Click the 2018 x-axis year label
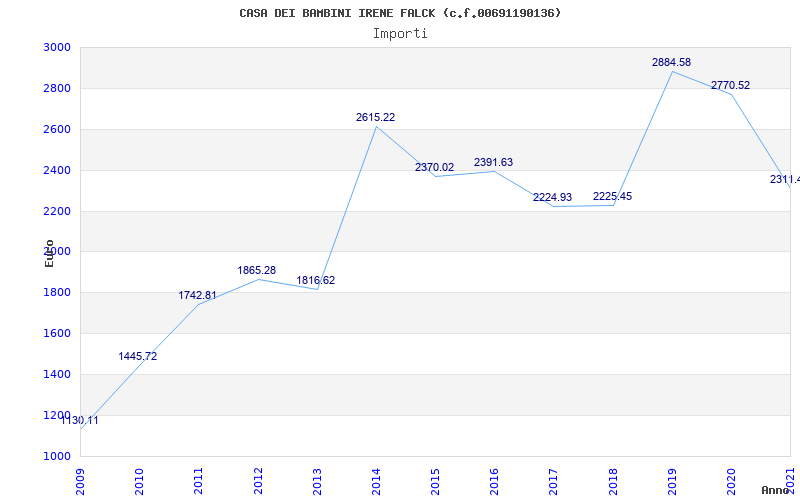Image resolution: width=800 pixels, height=500 pixels. click(613, 481)
